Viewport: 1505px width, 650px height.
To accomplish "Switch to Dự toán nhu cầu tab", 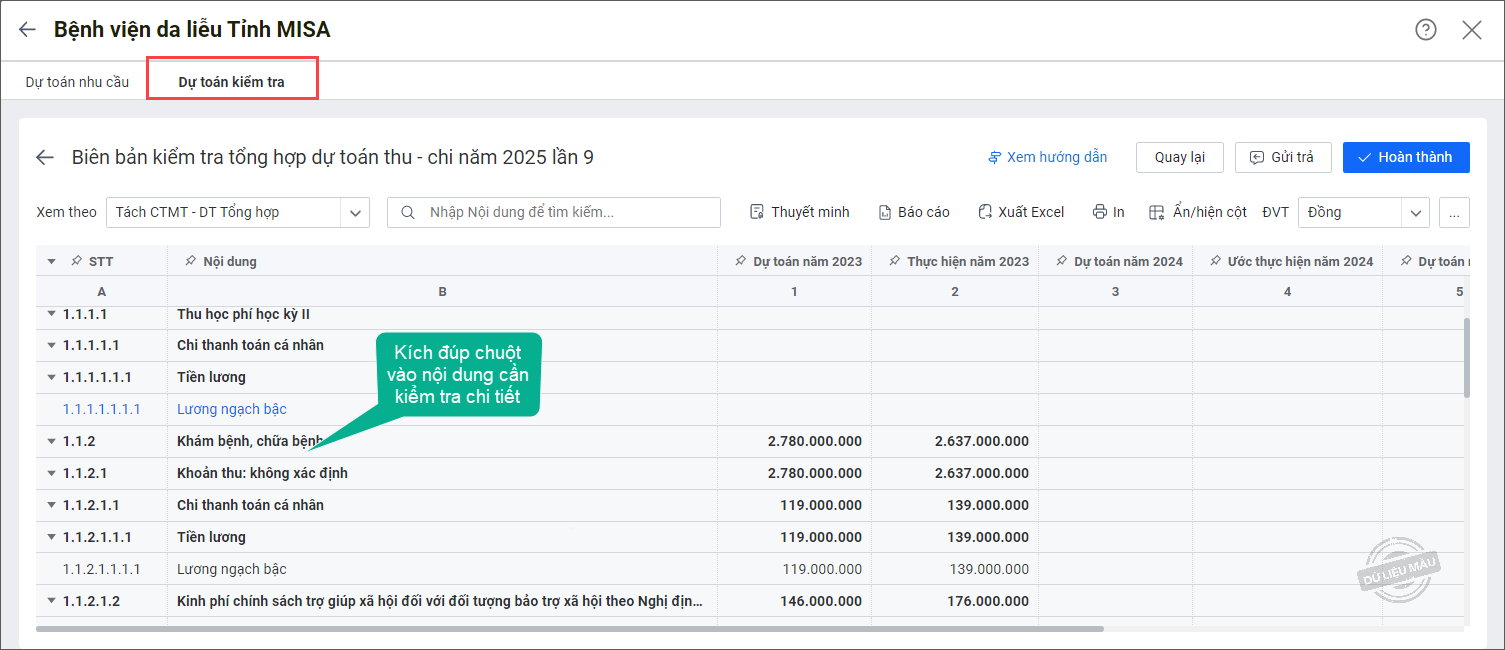I will pos(77,82).
